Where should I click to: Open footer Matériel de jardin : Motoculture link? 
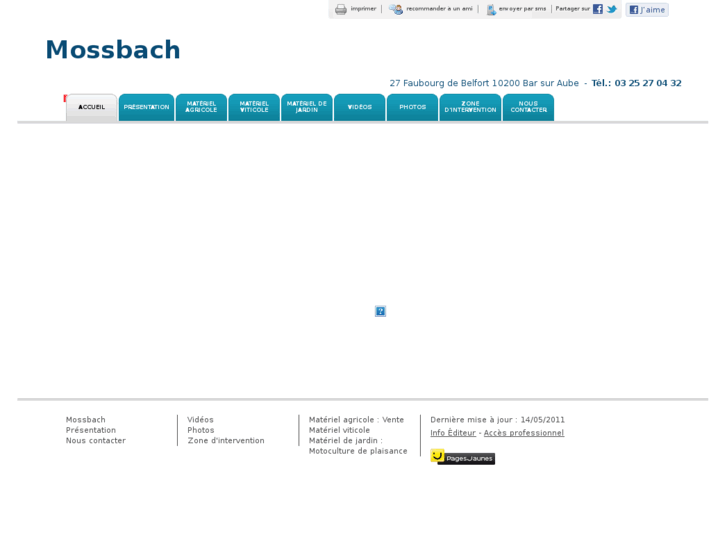pyautogui.click(x=358, y=446)
